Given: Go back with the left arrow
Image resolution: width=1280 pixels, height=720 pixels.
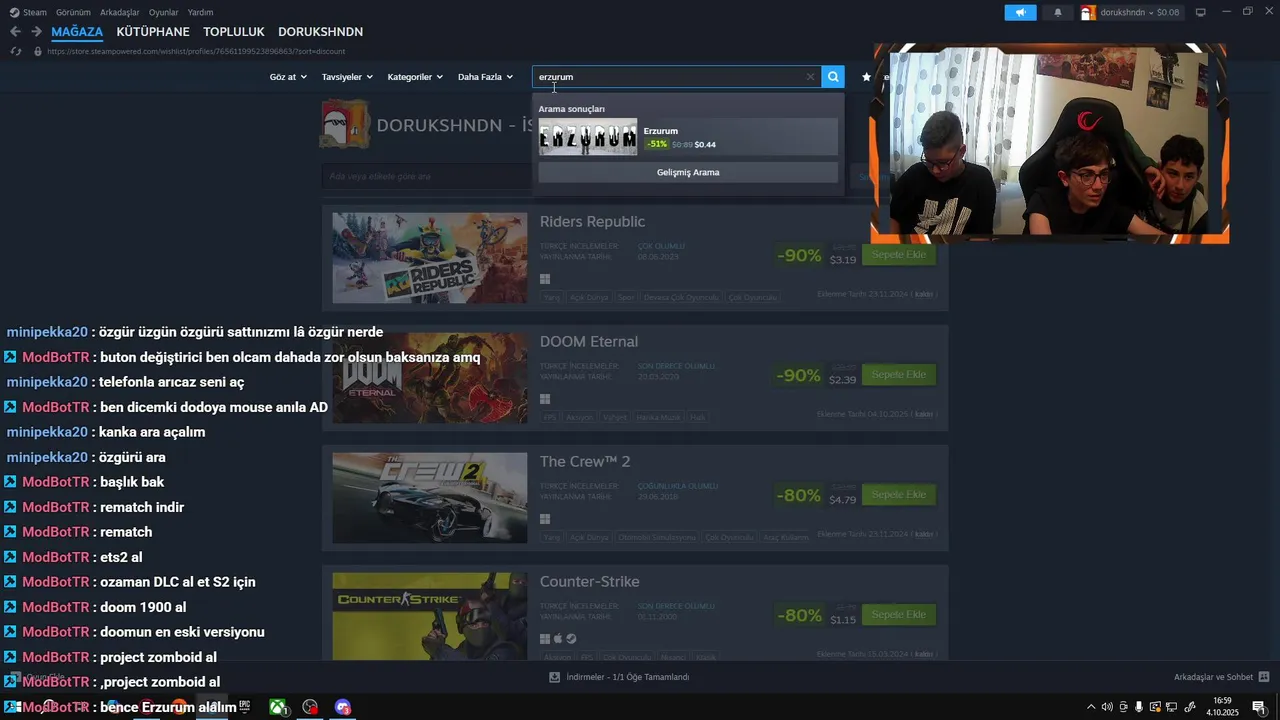Looking at the screenshot, I should click(x=15, y=32).
